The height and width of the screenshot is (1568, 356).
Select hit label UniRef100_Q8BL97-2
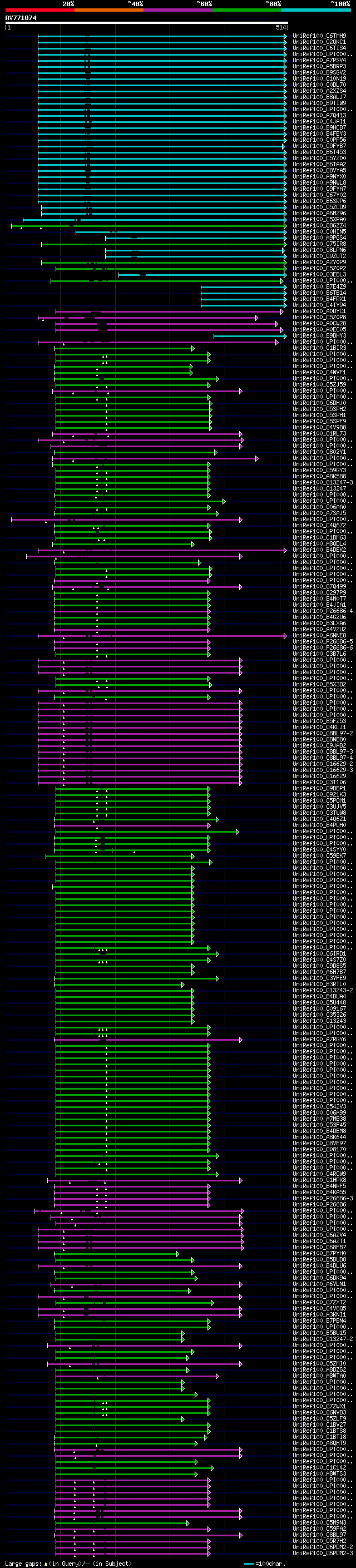pos(323,734)
